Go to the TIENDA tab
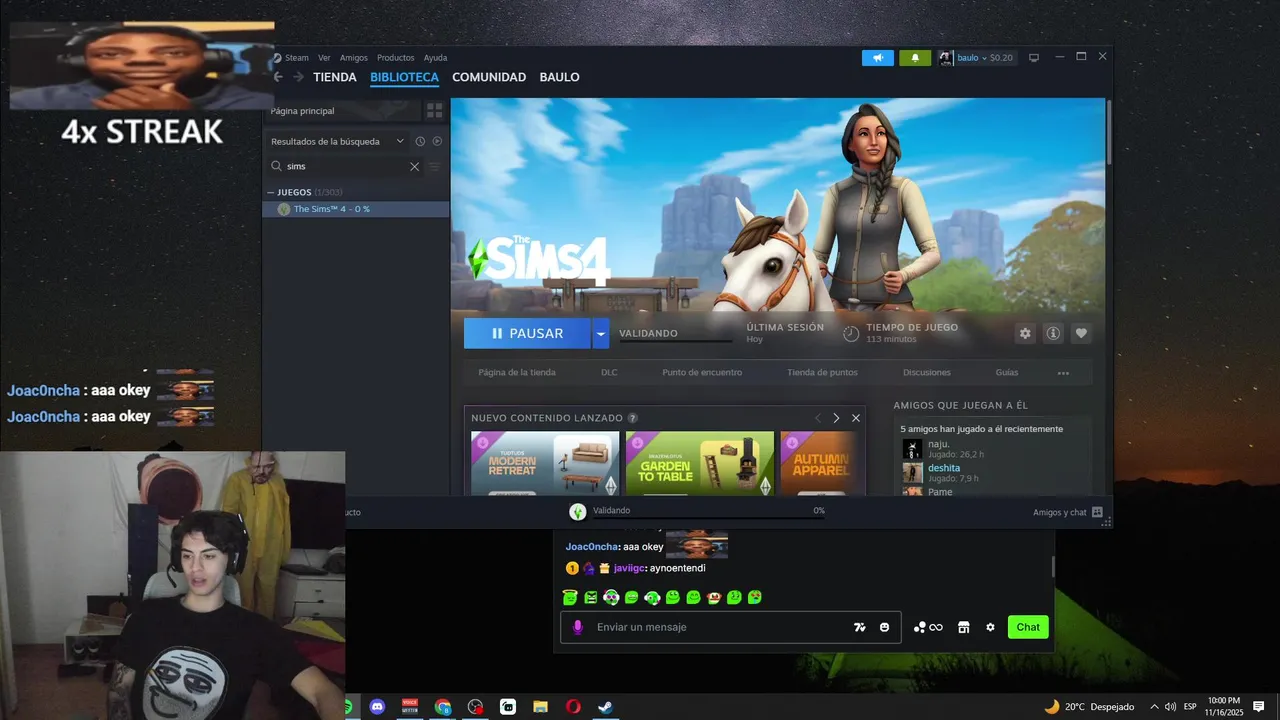This screenshot has width=1280, height=720. tap(335, 77)
